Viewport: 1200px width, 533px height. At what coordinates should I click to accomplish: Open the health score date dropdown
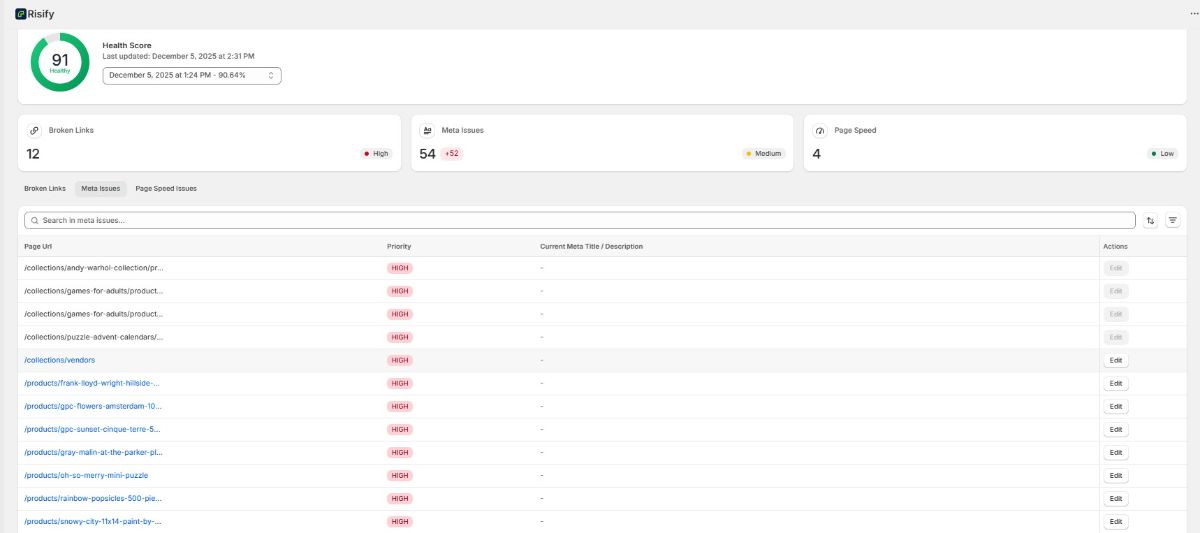[x=192, y=76]
